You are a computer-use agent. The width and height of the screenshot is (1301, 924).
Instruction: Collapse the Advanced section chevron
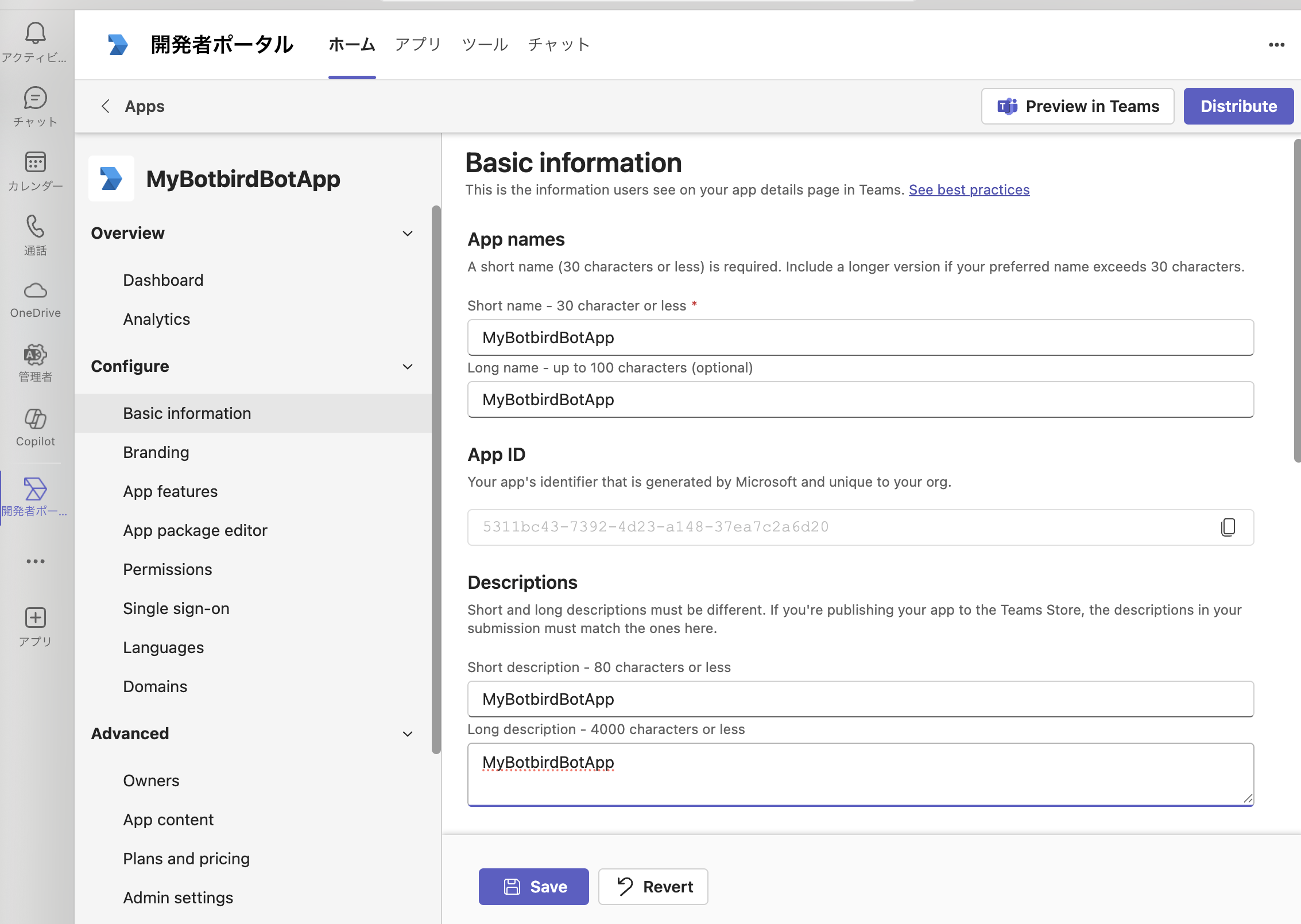click(x=407, y=734)
